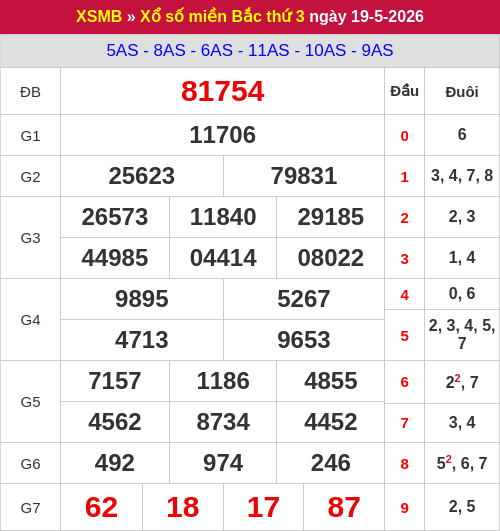
Task: Click the G1 row label
Action: point(30,136)
